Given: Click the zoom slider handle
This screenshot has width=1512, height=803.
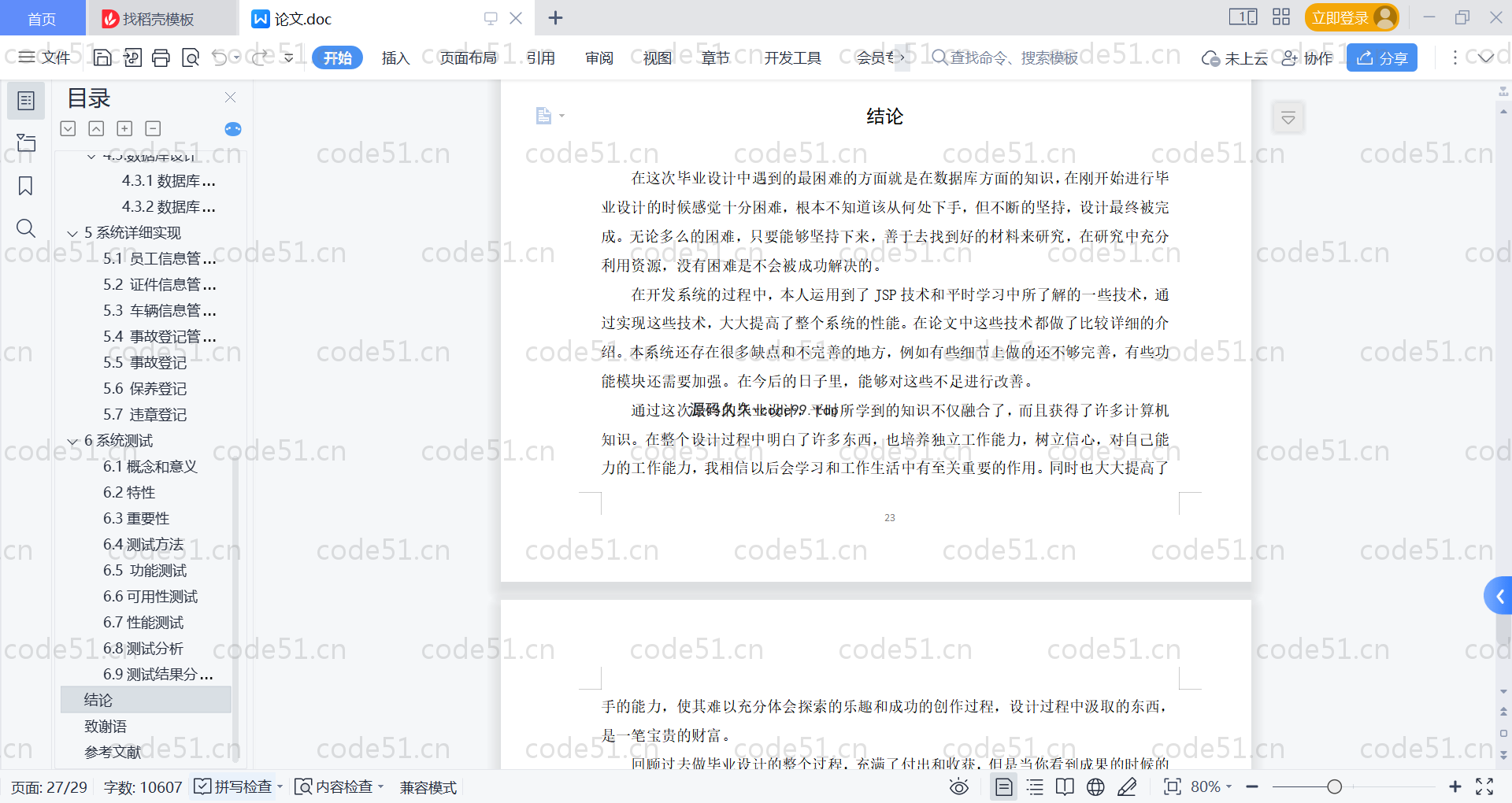Looking at the screenshot, I should point(1334,786).
